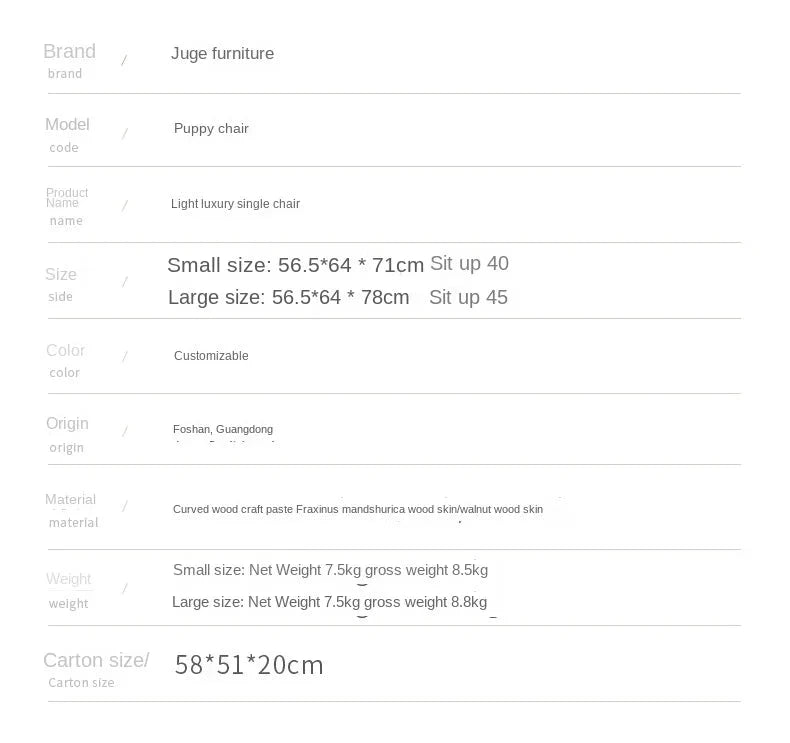
Task: Click the Origin label
Action: 68,424
